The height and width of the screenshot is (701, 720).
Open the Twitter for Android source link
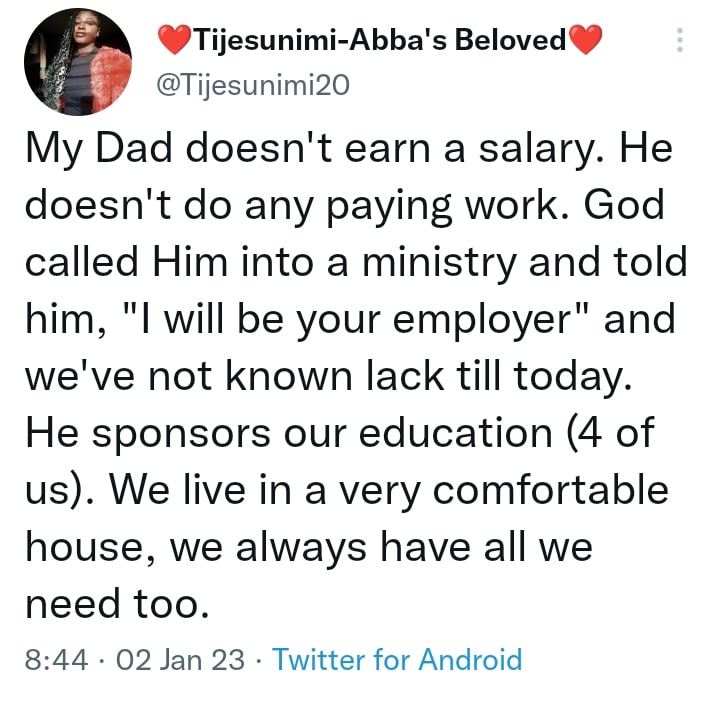tap(397, 660)
